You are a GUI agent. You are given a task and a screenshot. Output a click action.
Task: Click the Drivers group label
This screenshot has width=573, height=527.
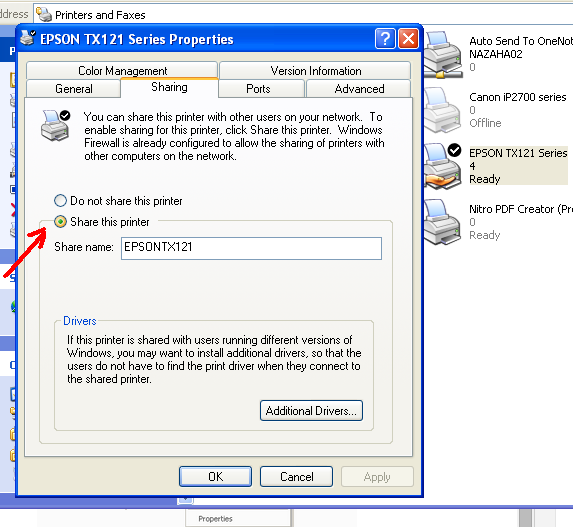[x=80, y=321]
